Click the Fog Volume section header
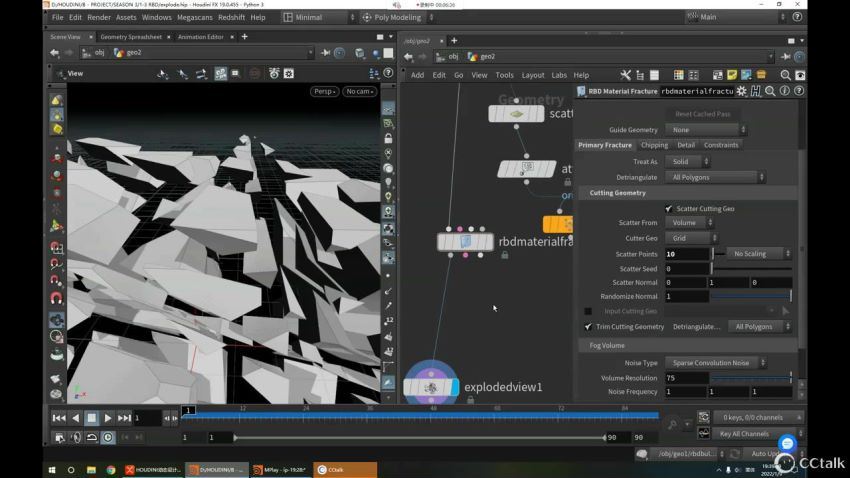This screenshot has height=478, width=850. click(x=687, y=346)
